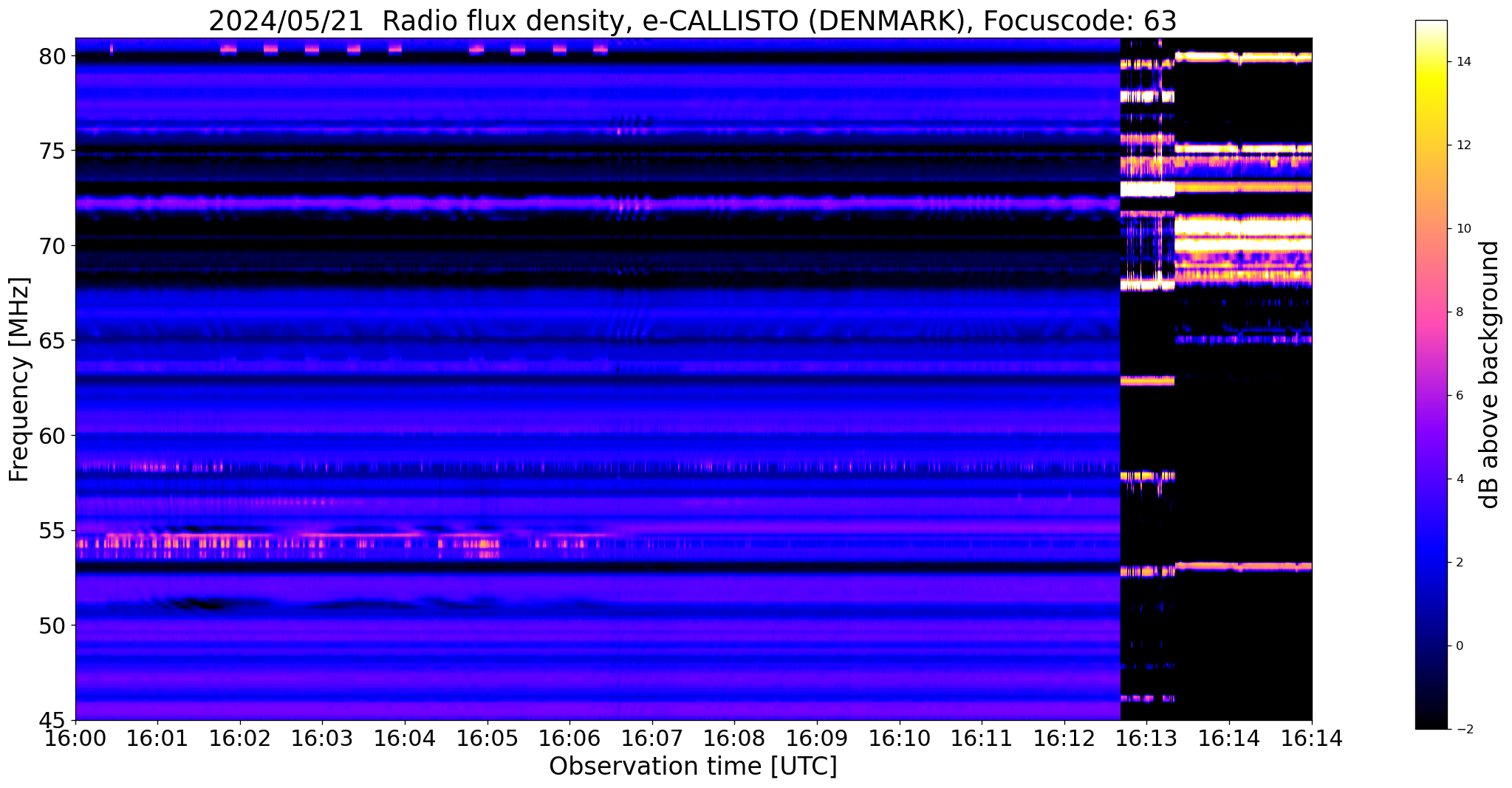Click the dB color scale bar
1512x788 pixels.
click(x=1431, y=375)
